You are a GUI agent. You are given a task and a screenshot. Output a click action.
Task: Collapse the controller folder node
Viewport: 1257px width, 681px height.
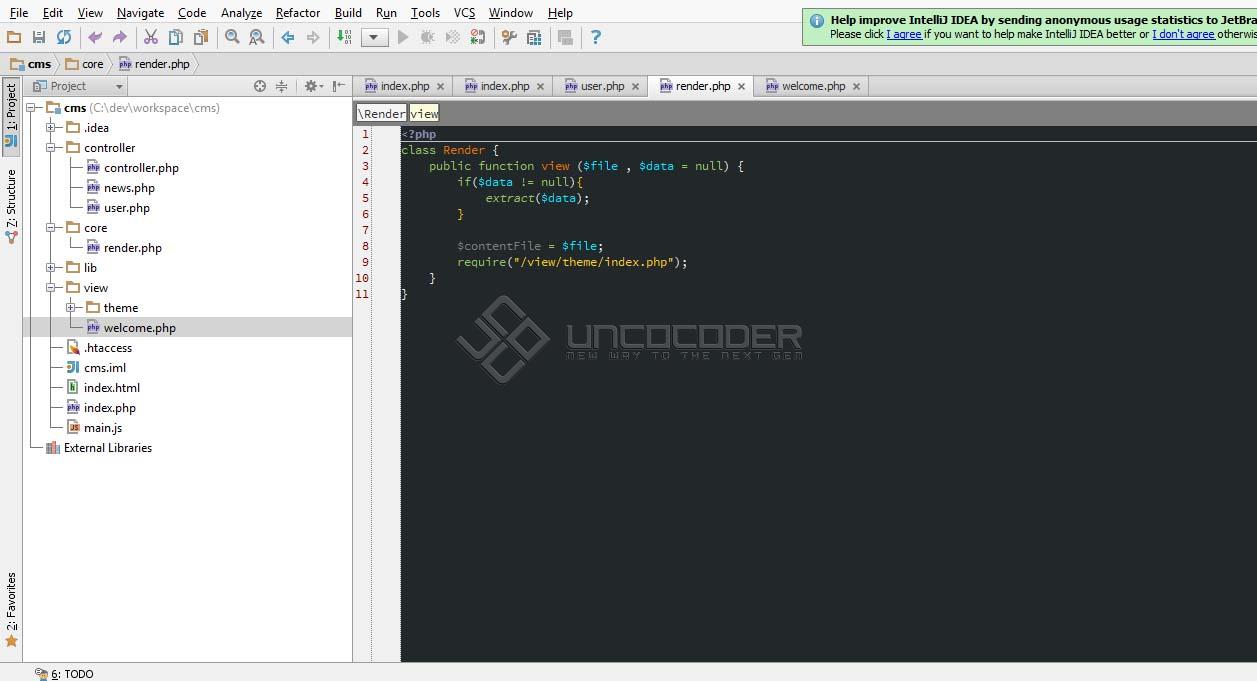tap(50, 148)
